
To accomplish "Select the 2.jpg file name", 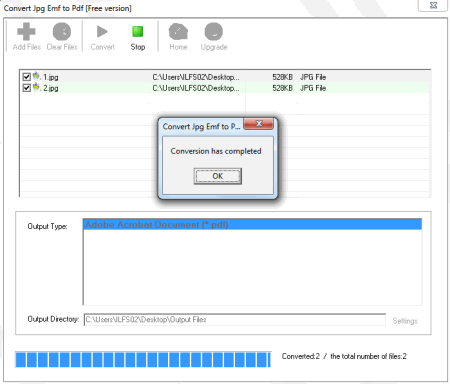I will (x=51, y=88).
